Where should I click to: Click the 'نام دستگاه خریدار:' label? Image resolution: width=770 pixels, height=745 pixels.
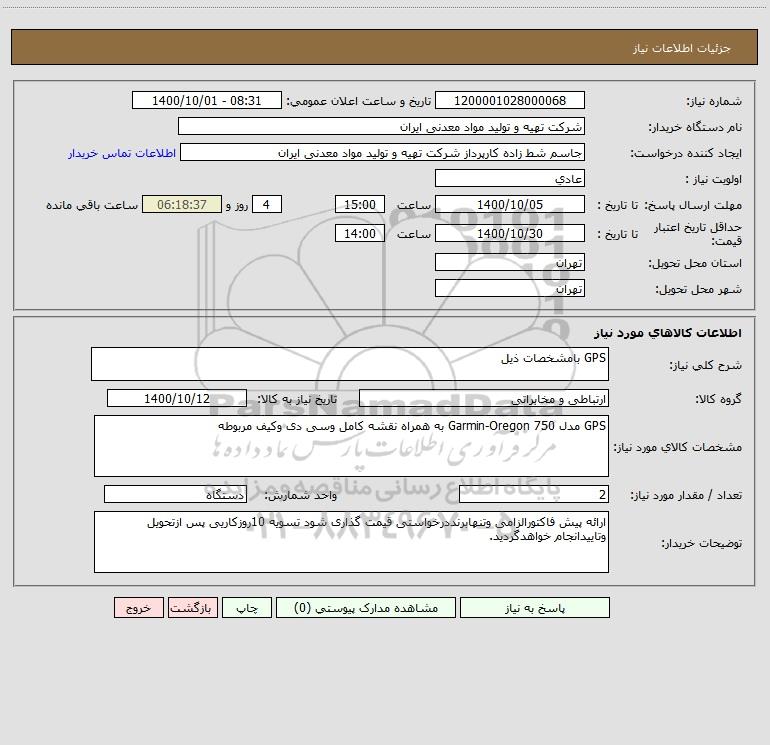(x=695, y=127)
